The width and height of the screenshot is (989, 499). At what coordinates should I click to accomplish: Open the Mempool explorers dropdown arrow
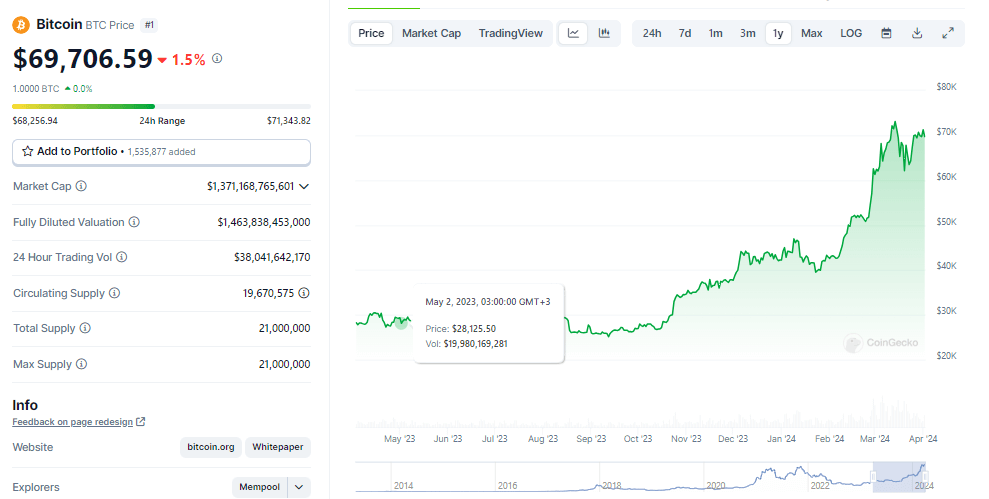coord(299,487)
